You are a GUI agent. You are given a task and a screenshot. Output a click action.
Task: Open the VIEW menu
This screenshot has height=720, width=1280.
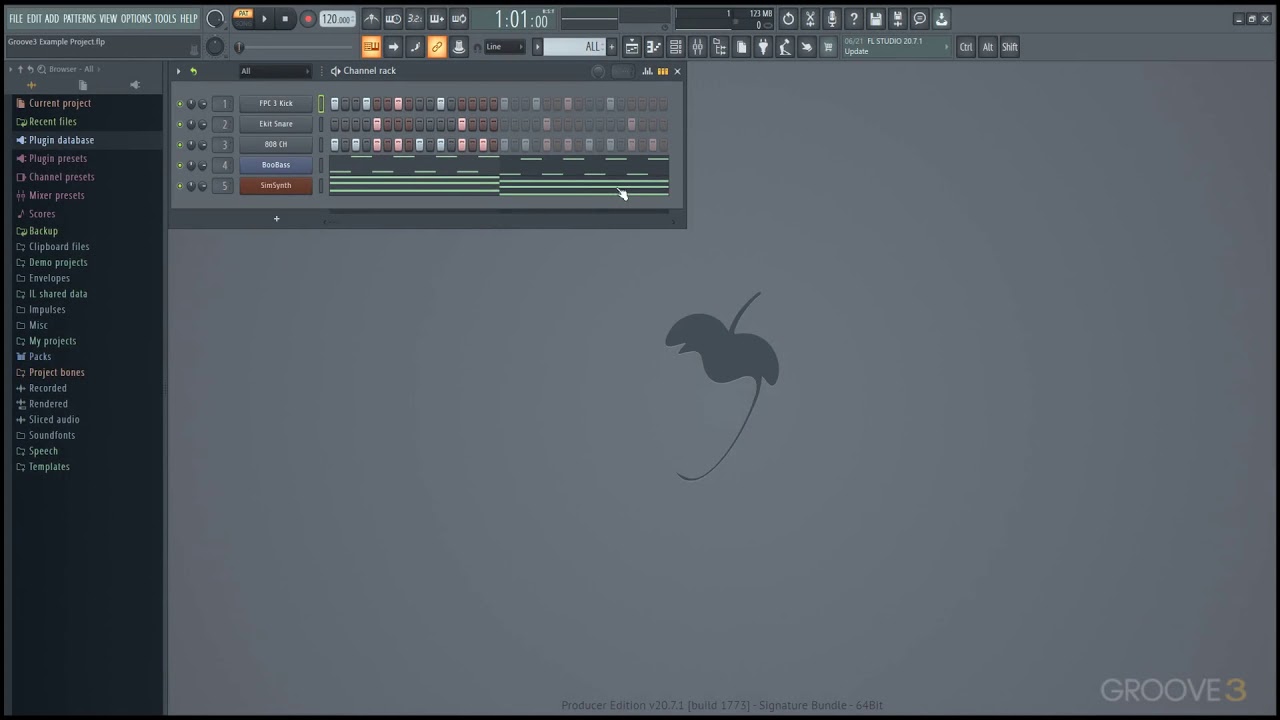[x=108, y=19]
